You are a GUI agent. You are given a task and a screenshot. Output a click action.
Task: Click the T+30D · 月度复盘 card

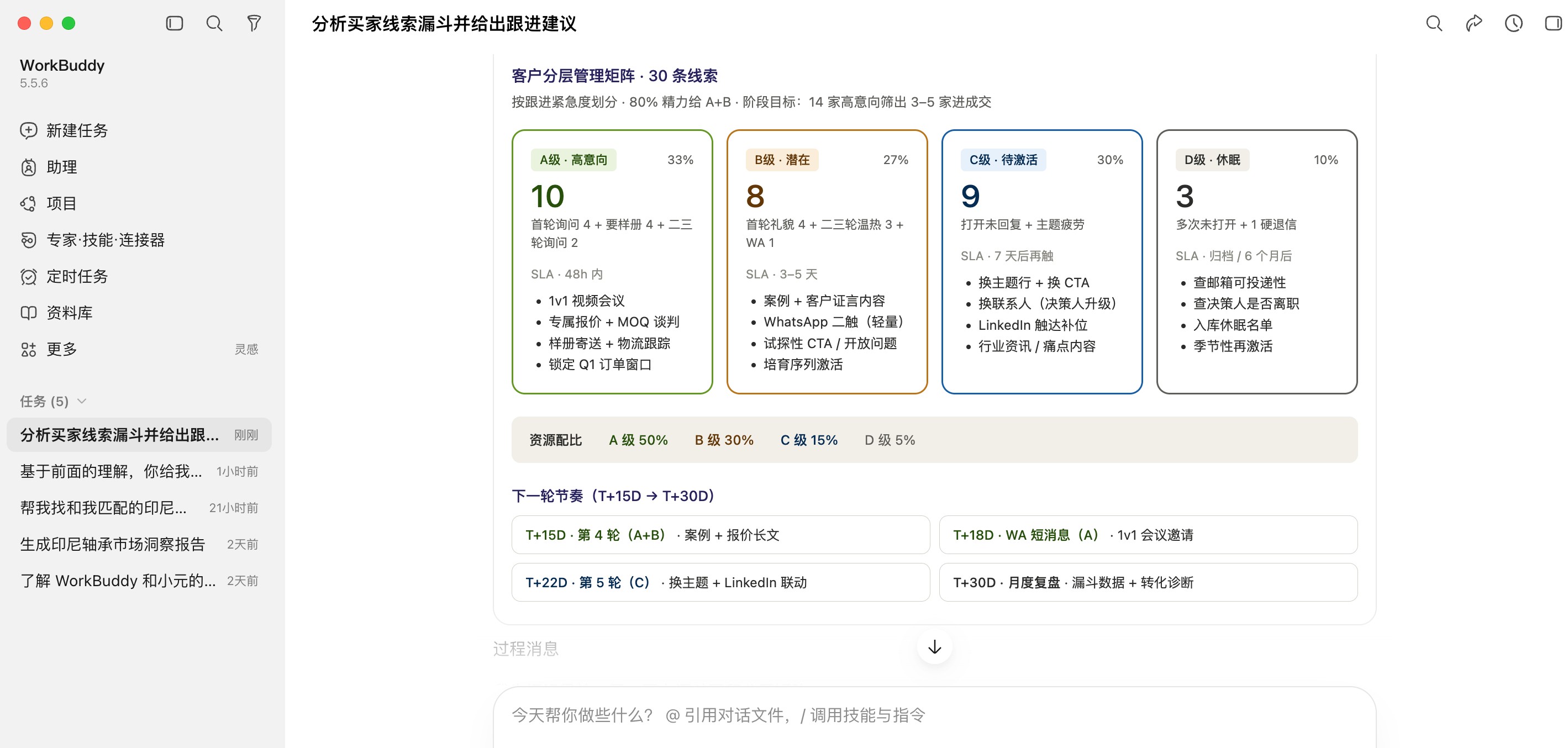click(1148, 582)
